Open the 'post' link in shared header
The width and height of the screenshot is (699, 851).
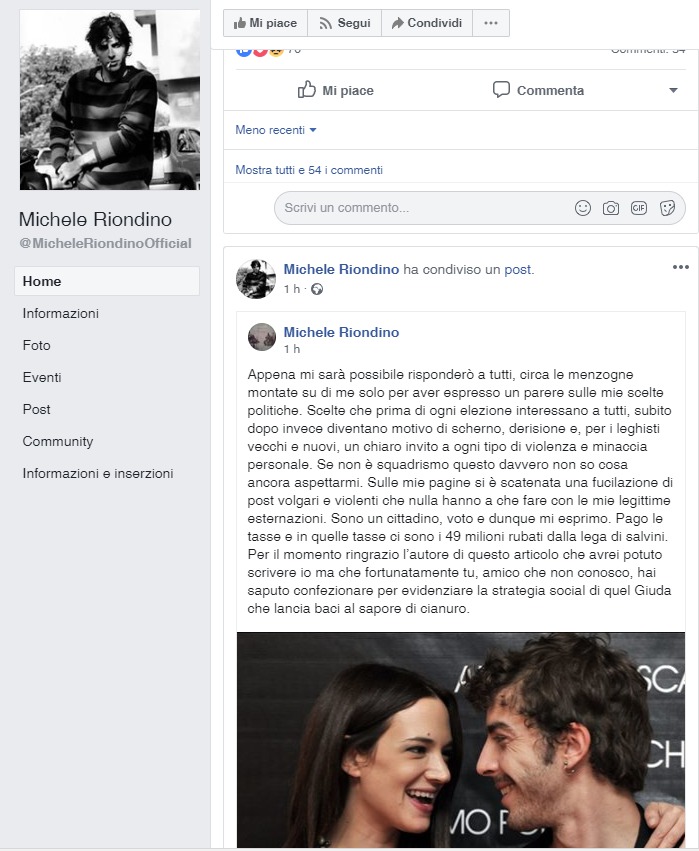coord(517,269)
